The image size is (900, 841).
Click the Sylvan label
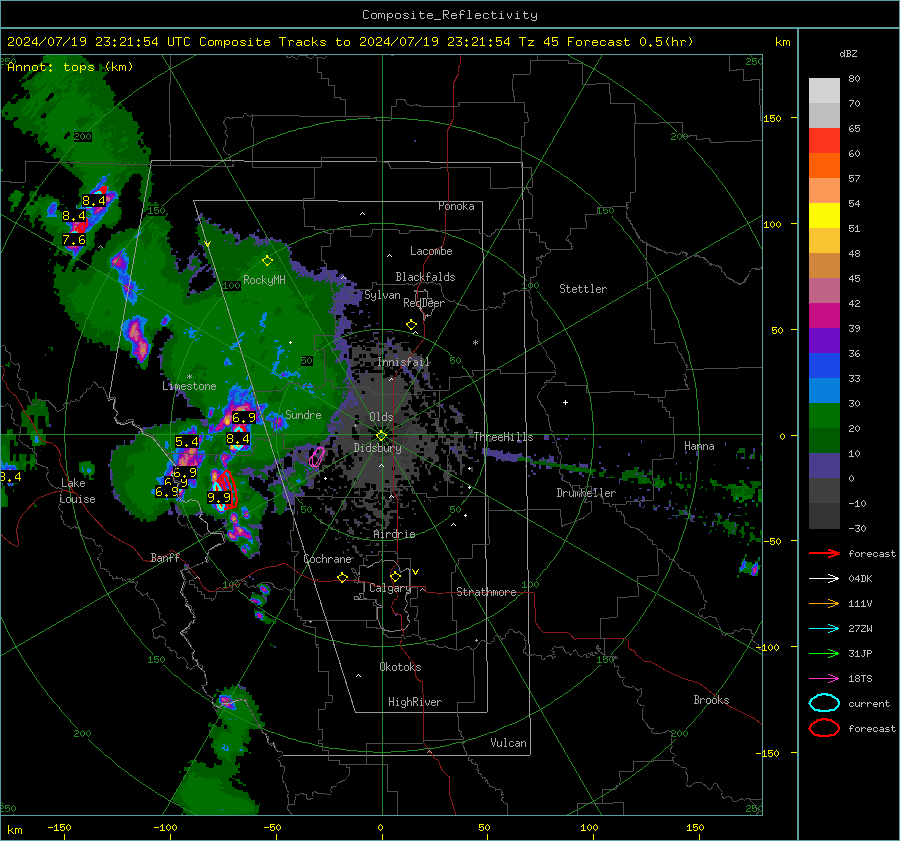[382, 295]
